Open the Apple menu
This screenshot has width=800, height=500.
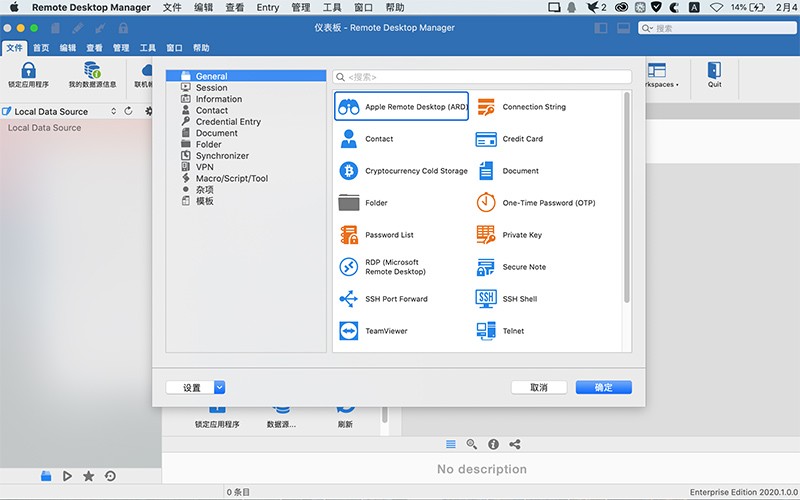[x=14, y=7]
